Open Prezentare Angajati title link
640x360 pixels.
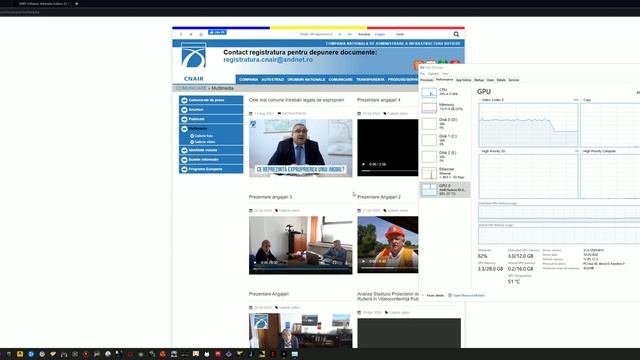(269, 294)
